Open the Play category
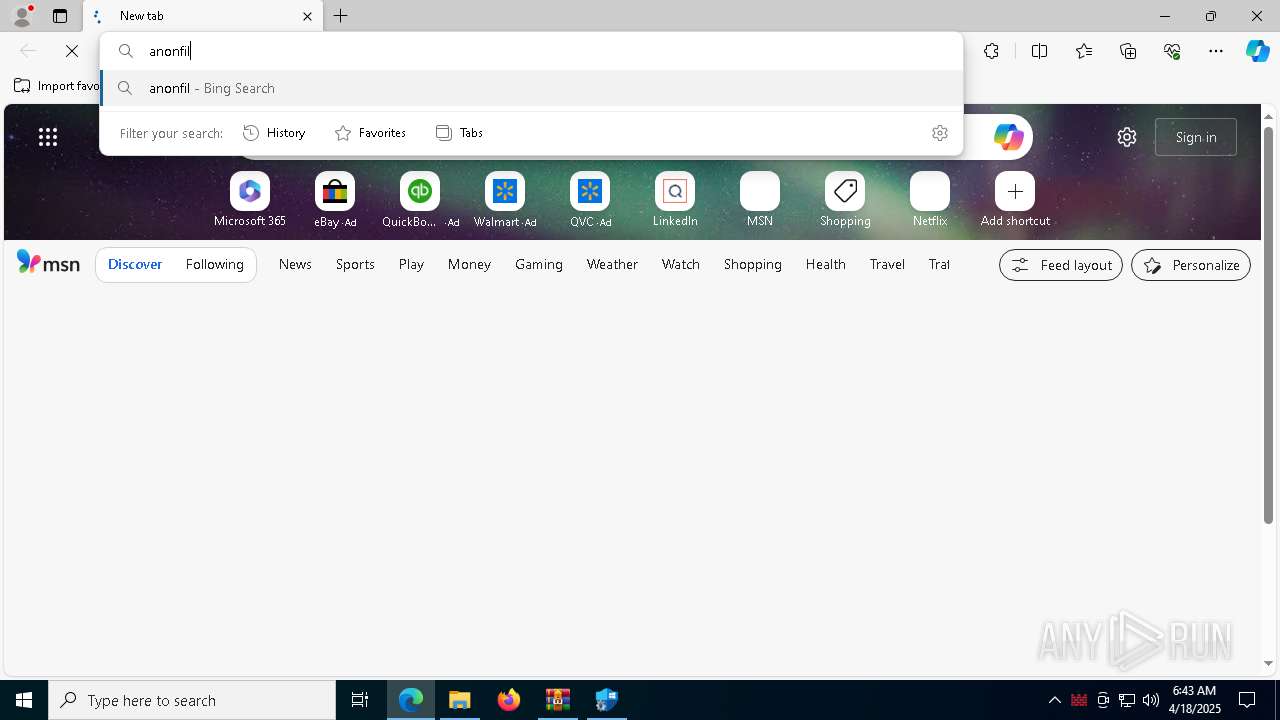Screen dimensions: 1280x720 (x=411, y=265)
